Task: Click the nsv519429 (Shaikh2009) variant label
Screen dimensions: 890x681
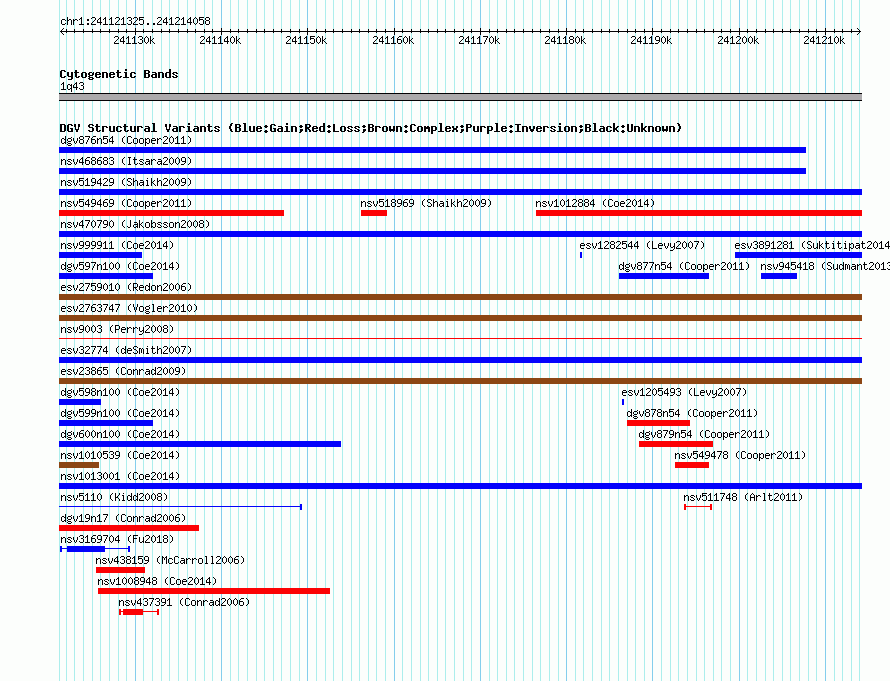Action: point(126,182)
